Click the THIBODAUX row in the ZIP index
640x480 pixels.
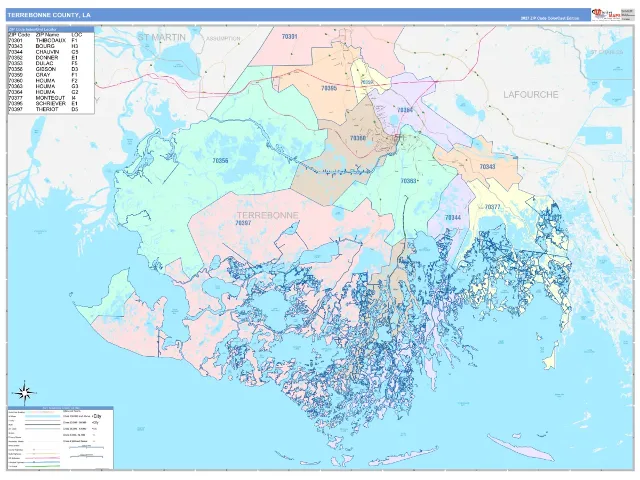click(x=43, y=41)
